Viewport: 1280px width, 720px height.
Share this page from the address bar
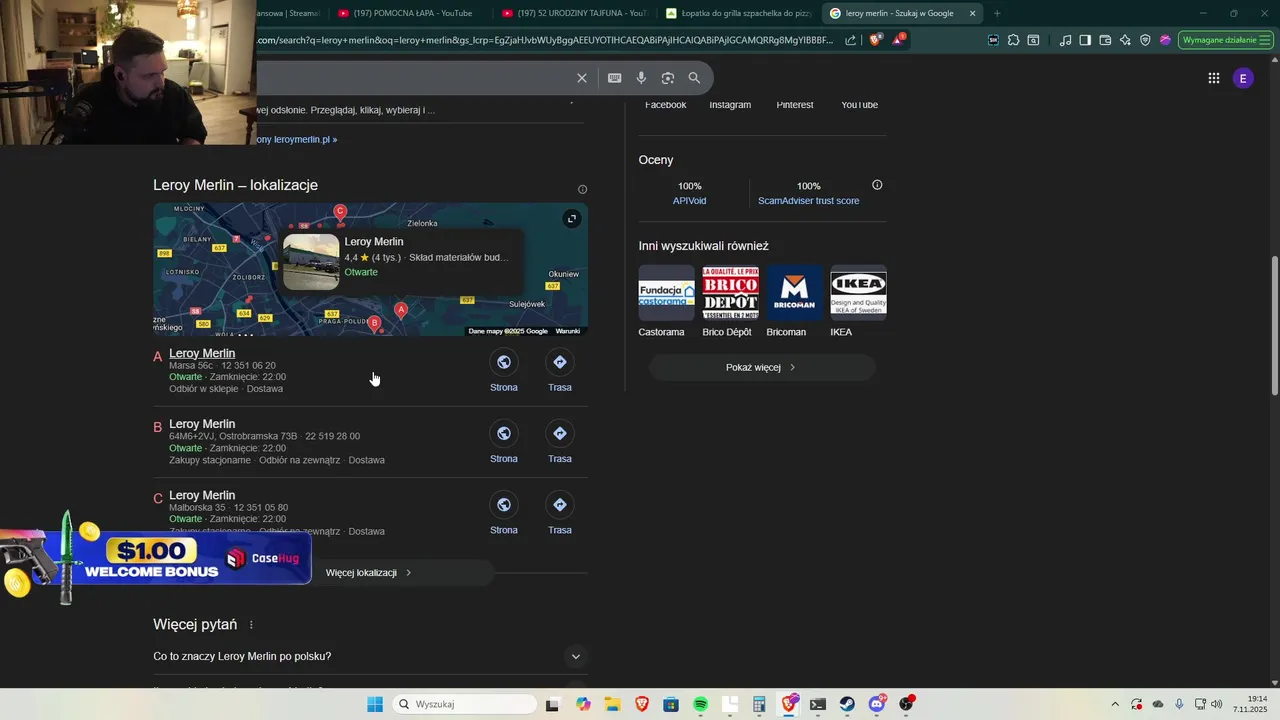coord(850,40)
